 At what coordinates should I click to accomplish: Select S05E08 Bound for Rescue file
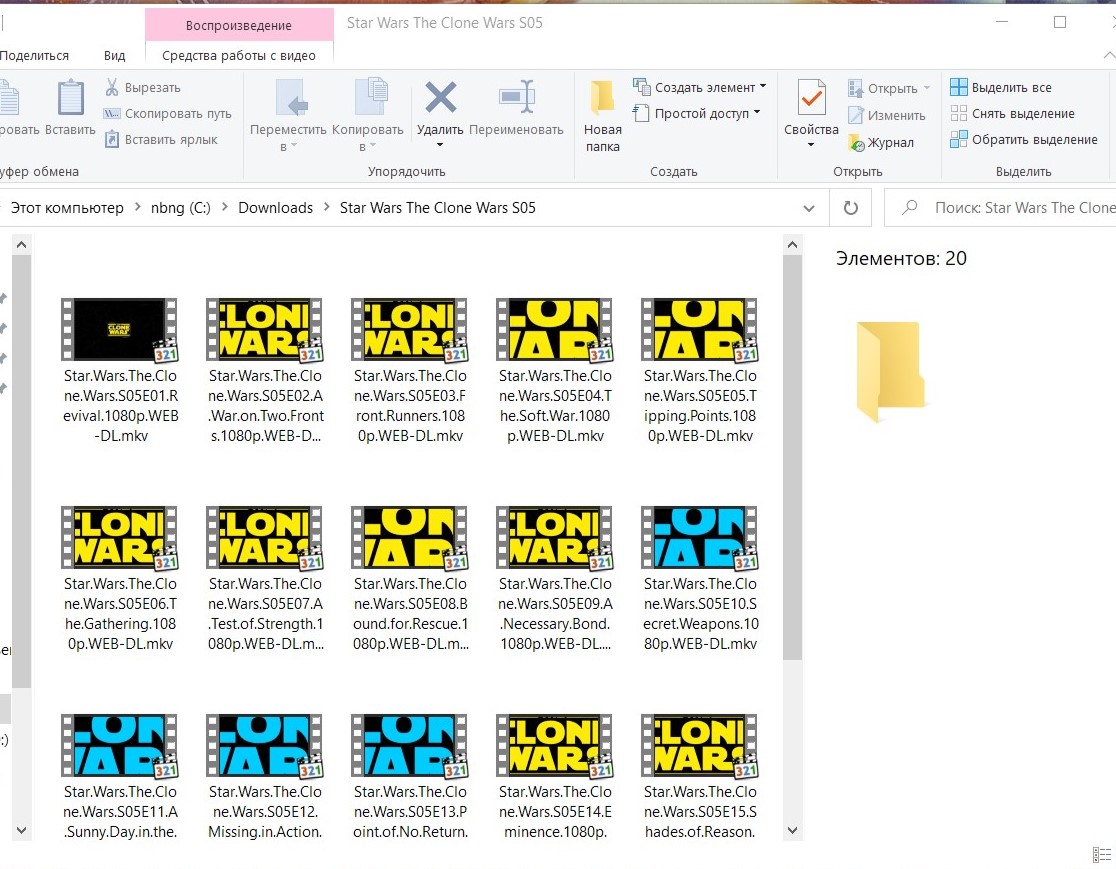coord(410,580)
